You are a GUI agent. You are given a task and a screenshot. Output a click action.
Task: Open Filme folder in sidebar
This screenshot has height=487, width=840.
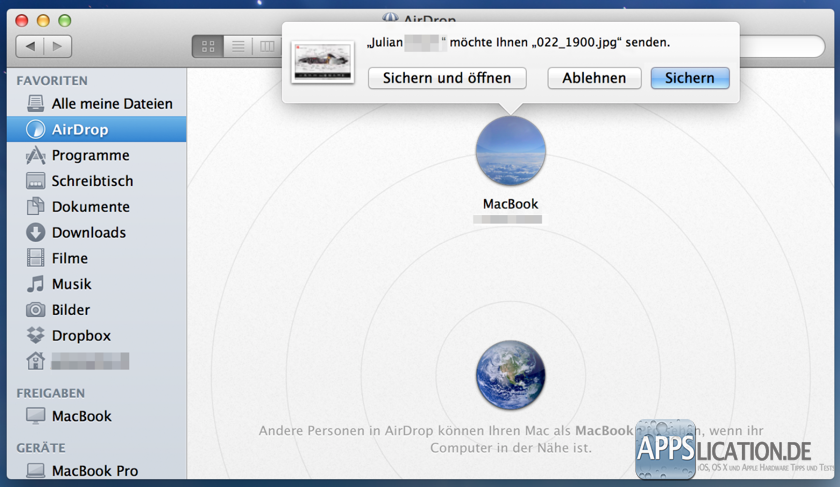[96, 258]
